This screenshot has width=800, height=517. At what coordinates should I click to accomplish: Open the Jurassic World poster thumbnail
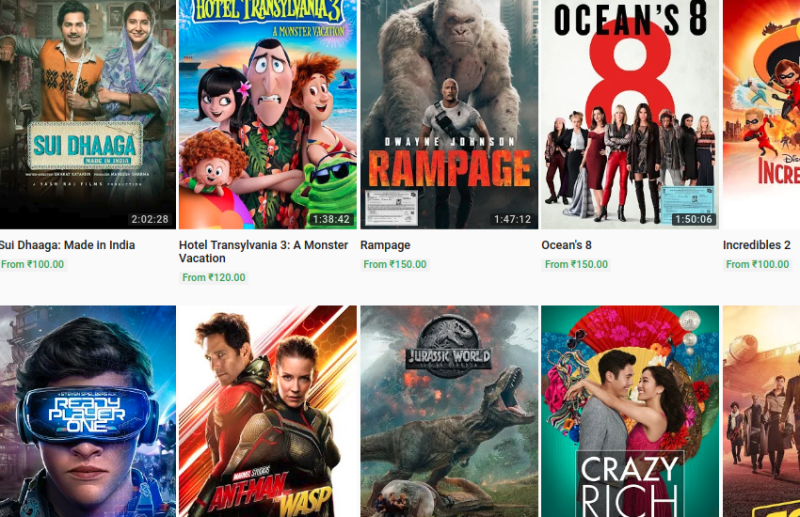(x=449, y=411)
